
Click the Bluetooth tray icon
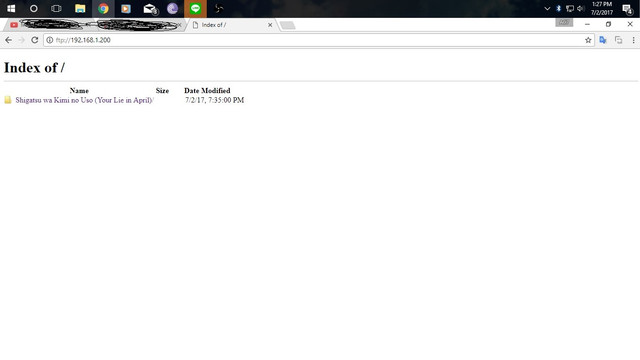pyautogui.click(x=558, y=9)
